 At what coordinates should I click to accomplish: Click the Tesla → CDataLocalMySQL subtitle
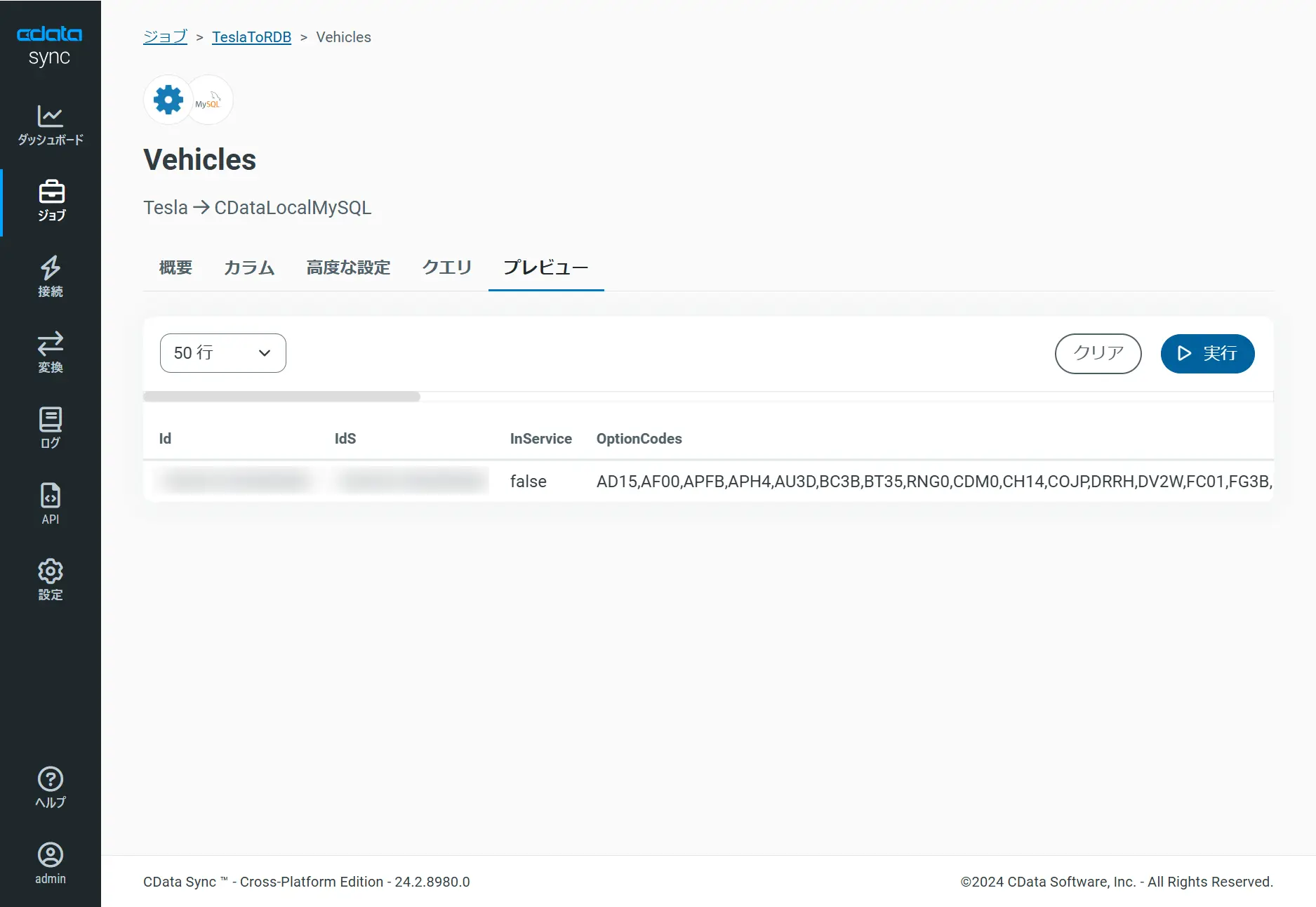(258, 208)
